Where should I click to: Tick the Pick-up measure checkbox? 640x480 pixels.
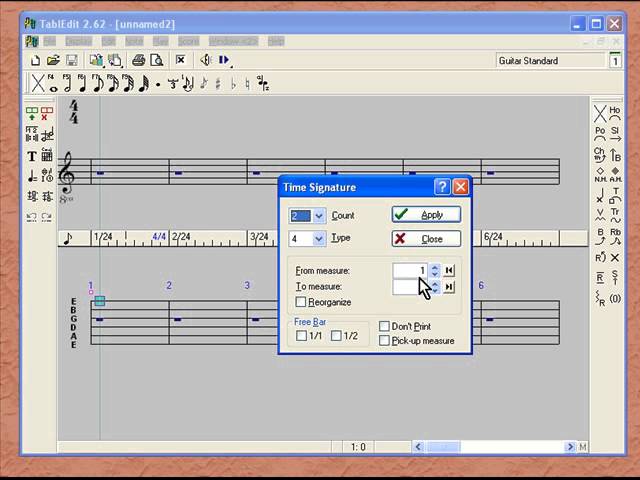point(384,340)
